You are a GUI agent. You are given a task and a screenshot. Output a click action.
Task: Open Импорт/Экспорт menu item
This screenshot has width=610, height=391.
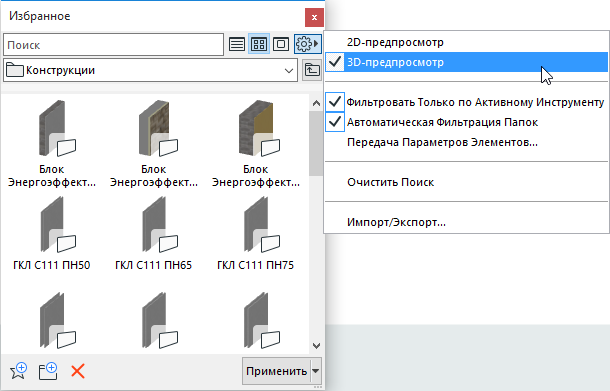[466, 222]
